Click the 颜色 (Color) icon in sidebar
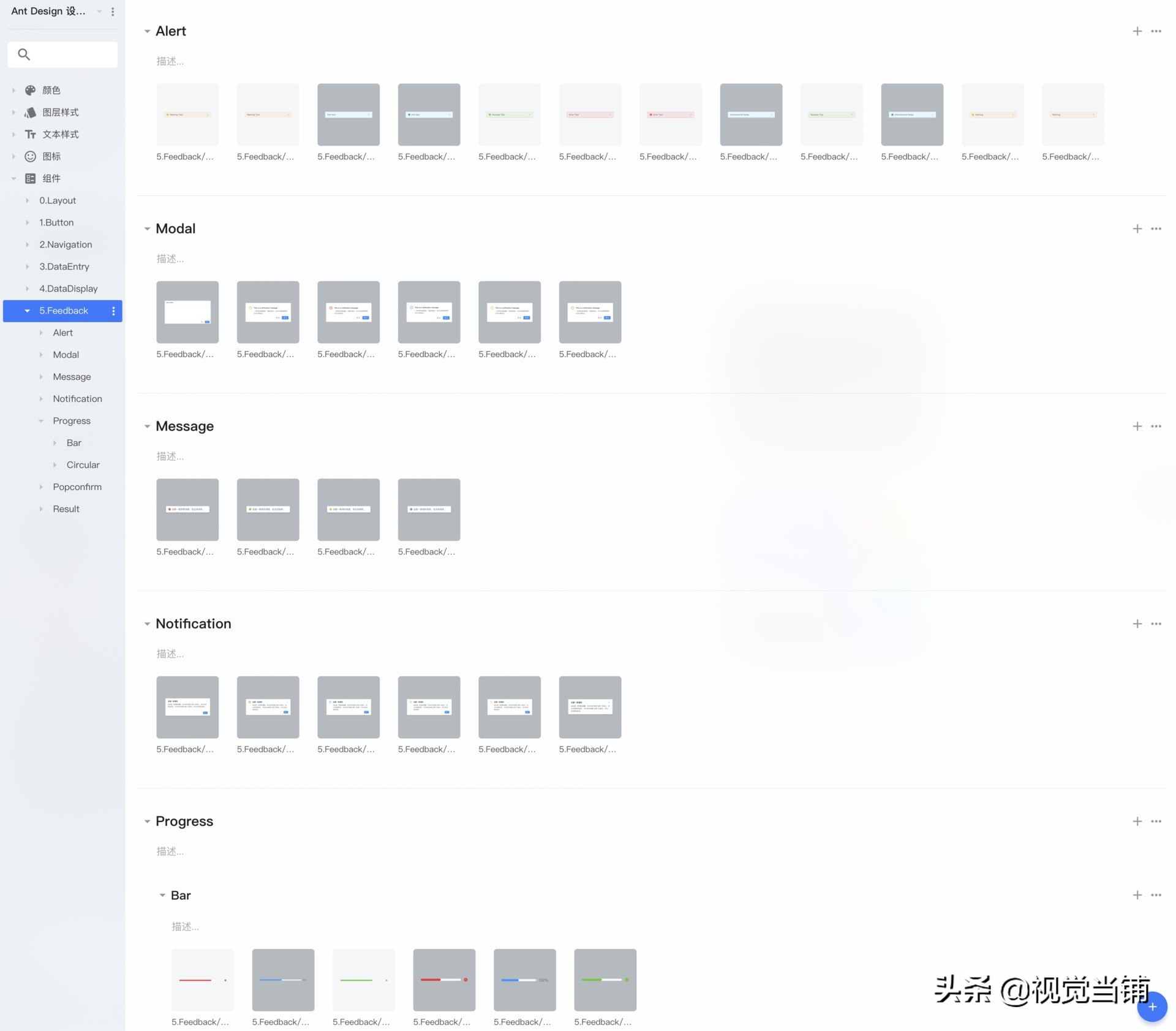Image resolution: width=1176 pixels, height=1031 pixels. tap(29, 90)
